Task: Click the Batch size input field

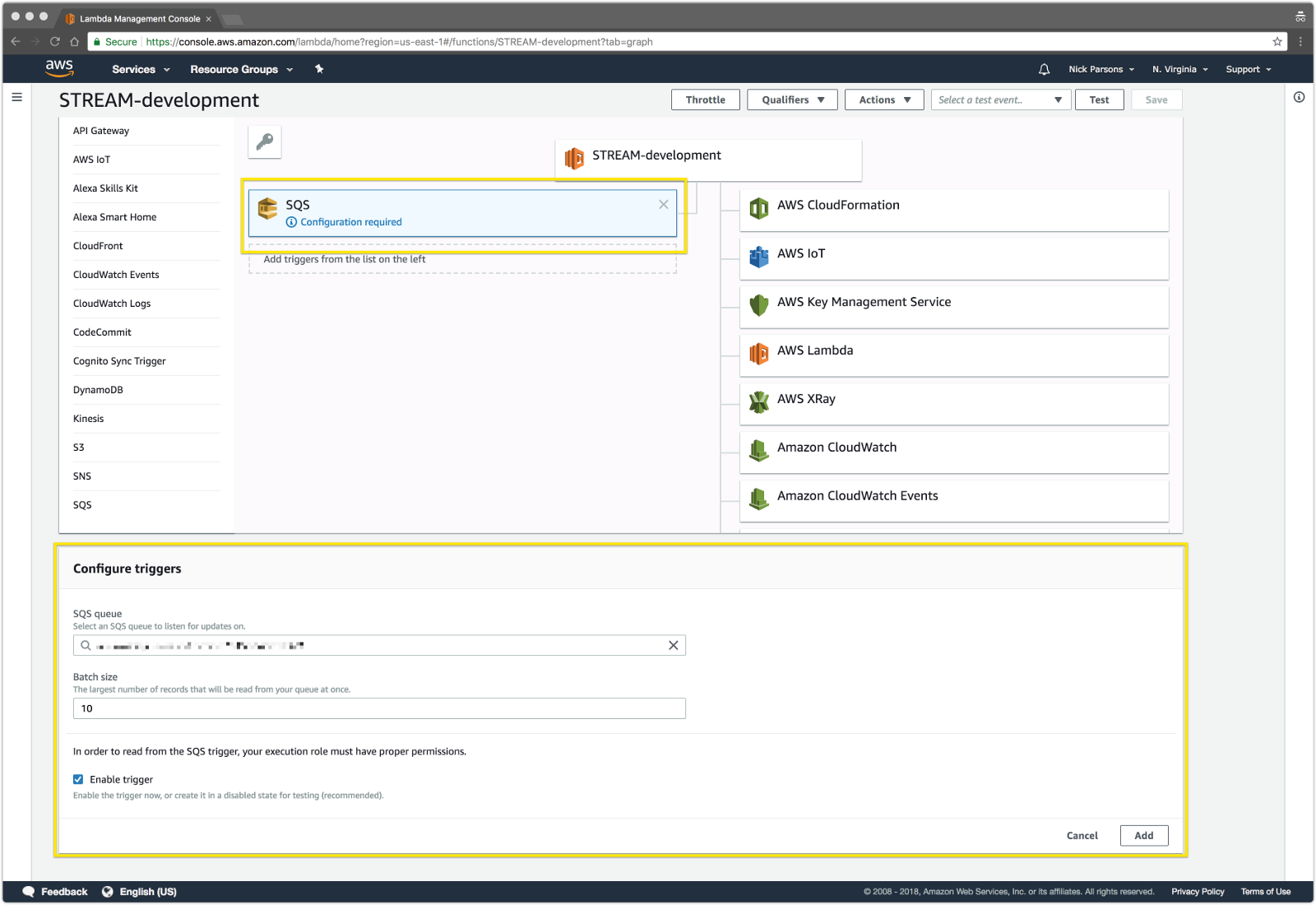Action: 379,708
